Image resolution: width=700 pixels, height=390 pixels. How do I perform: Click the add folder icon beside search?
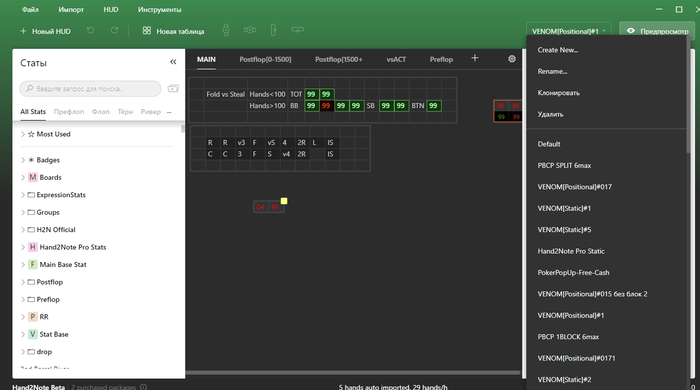pos(173,88)
